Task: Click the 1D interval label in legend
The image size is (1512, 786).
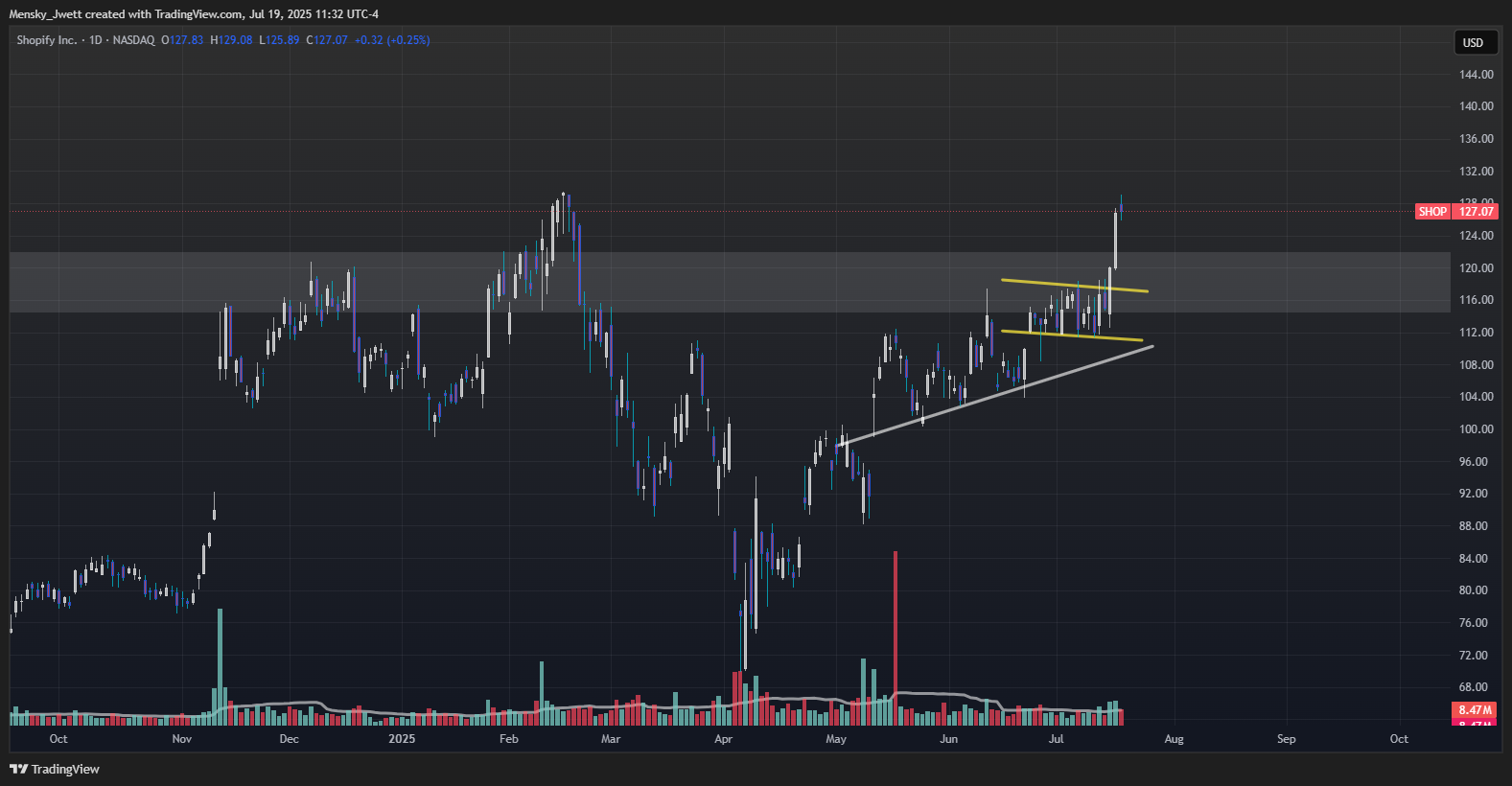Action: (96, 40)
